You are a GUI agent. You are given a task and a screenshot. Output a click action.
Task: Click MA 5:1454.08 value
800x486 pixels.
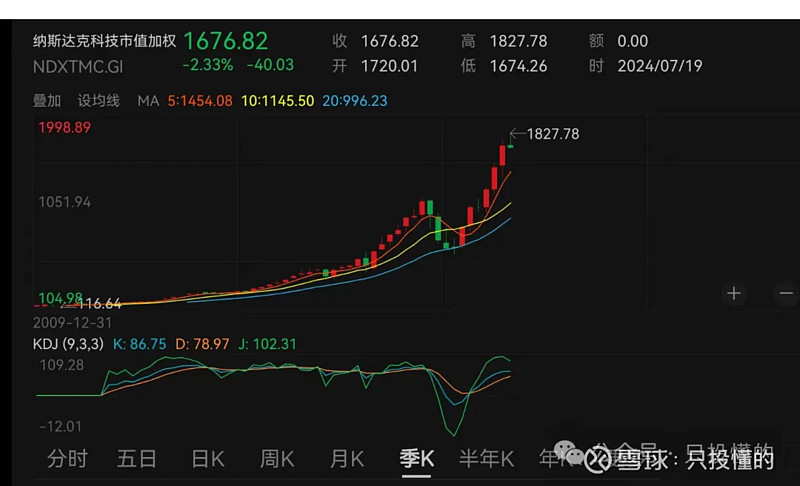pos(200,101)
